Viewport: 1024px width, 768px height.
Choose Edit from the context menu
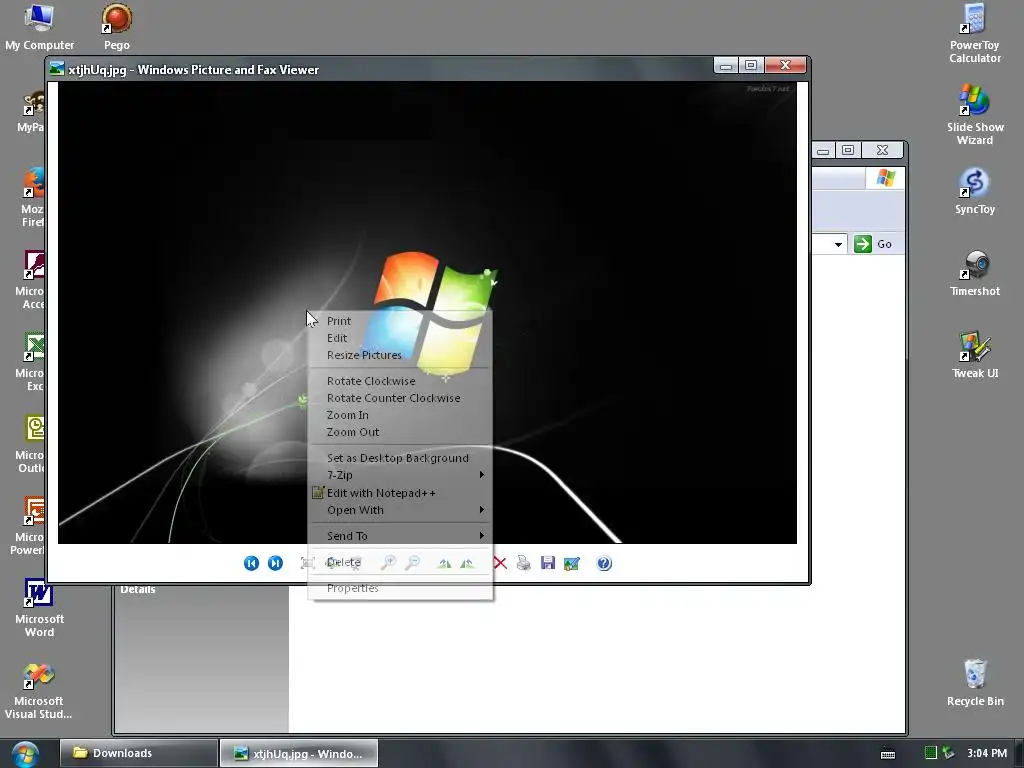tap(400, 338)
